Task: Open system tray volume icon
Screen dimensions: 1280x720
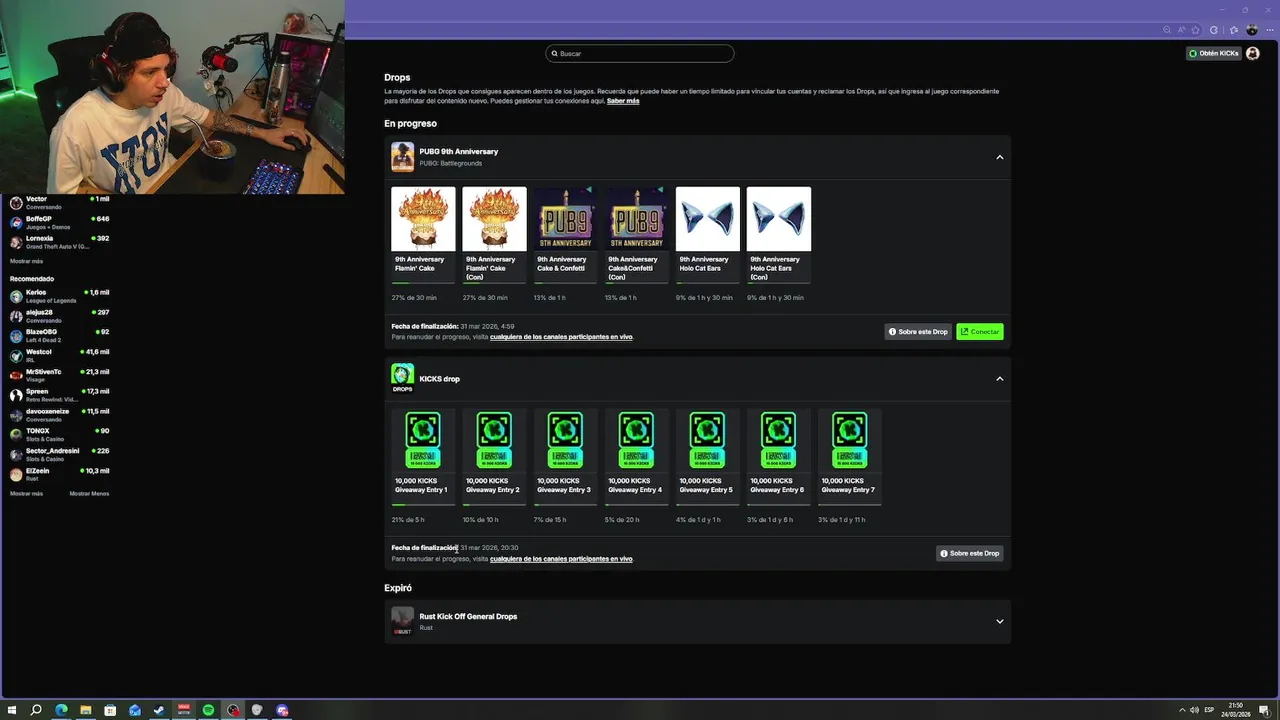Action: [1194, 710]
